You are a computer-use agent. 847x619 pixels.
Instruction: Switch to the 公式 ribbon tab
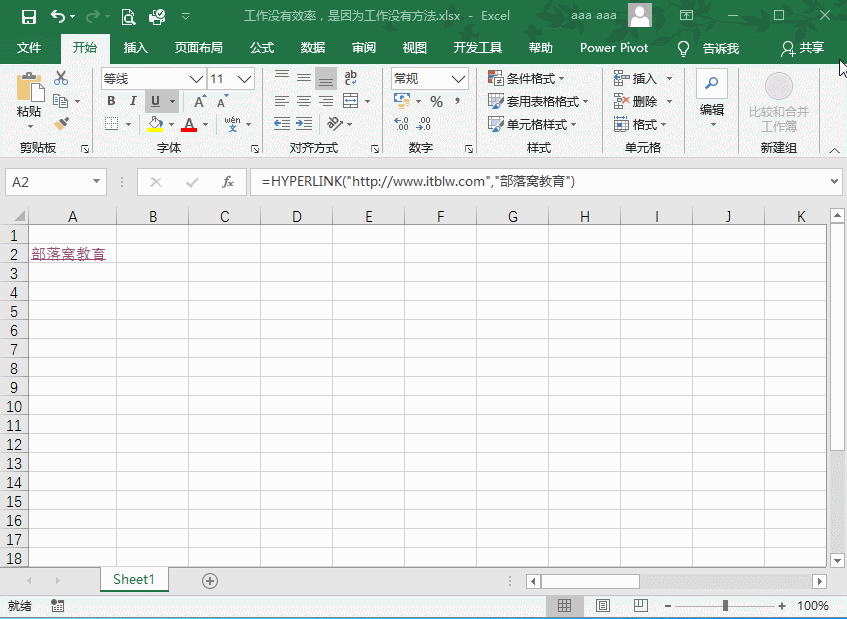pyautogui.click(x=262, y=48)
